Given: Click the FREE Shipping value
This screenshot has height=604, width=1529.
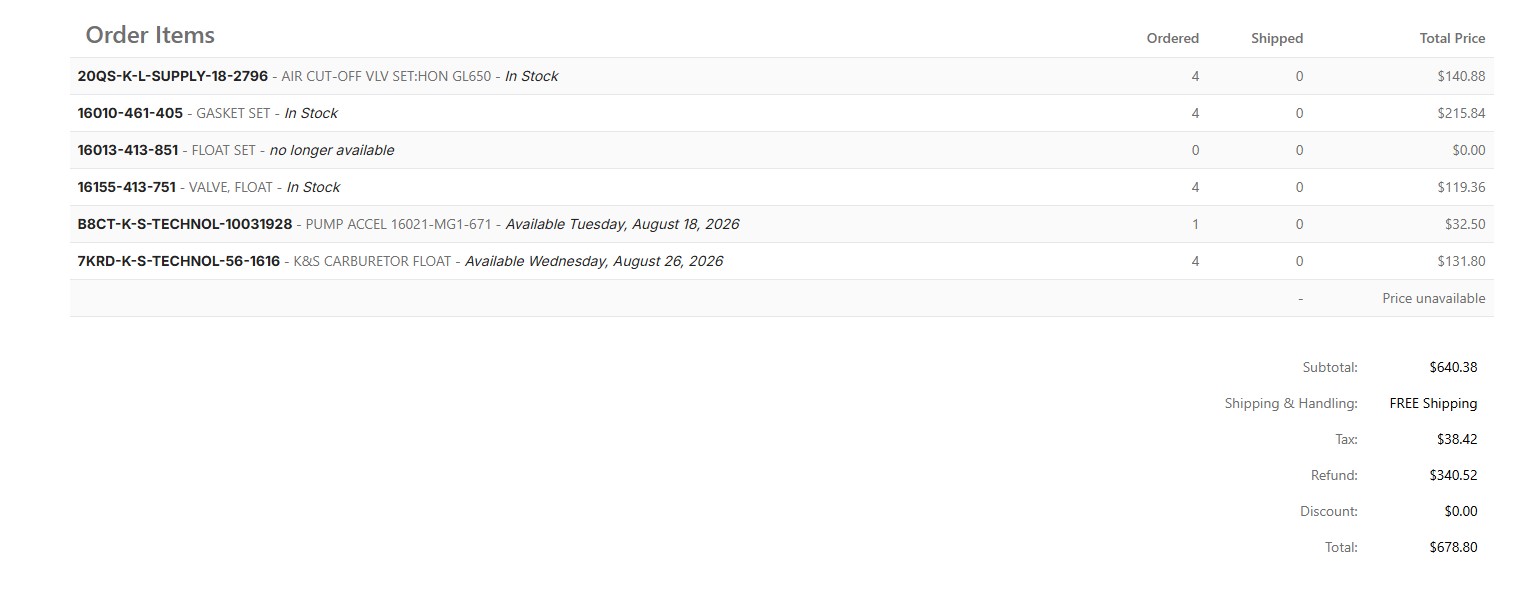Looking at the screenshot, I should pyautogui.click(x=1433, y=403).
